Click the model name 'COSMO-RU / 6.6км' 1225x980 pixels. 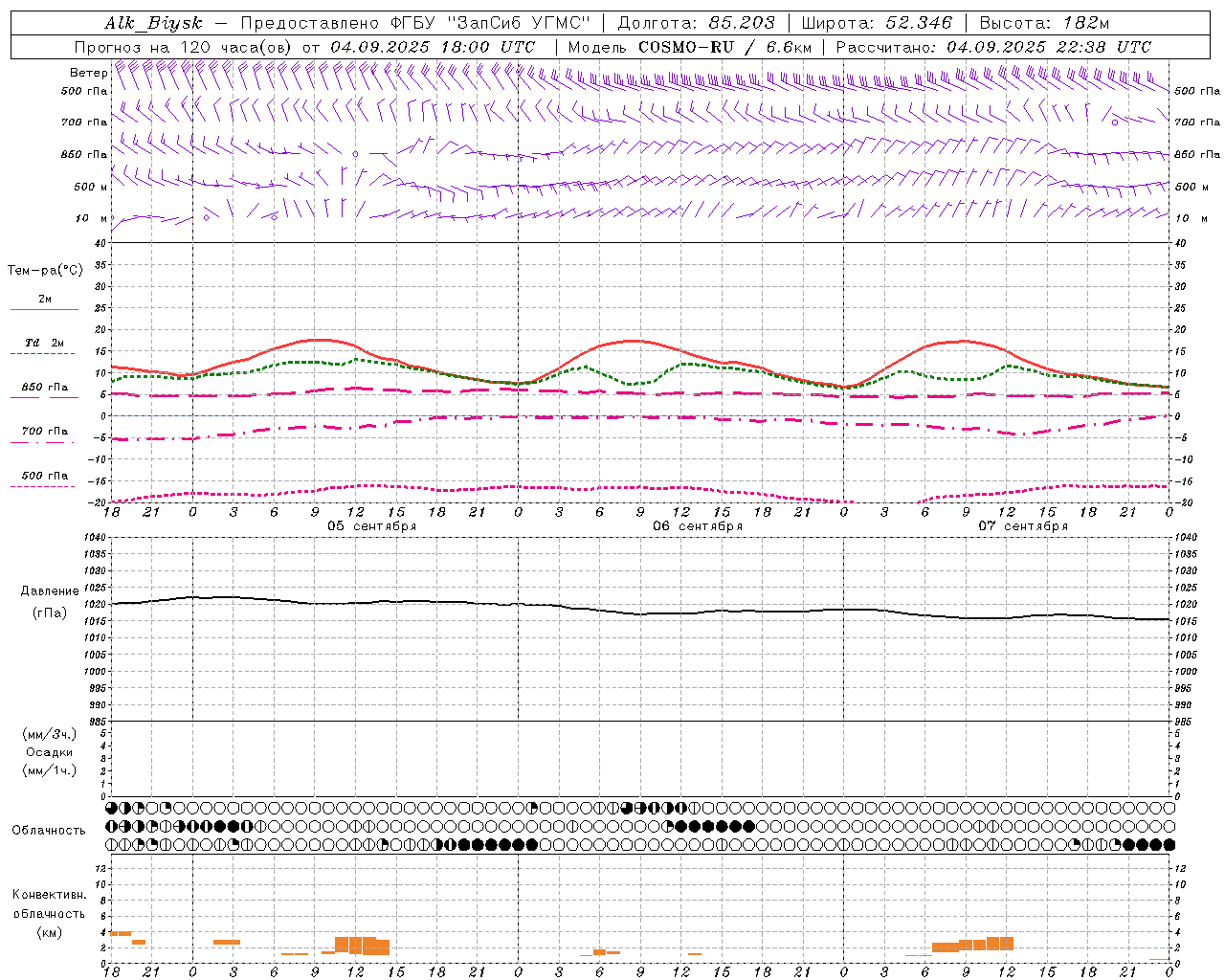pos(725,47)
